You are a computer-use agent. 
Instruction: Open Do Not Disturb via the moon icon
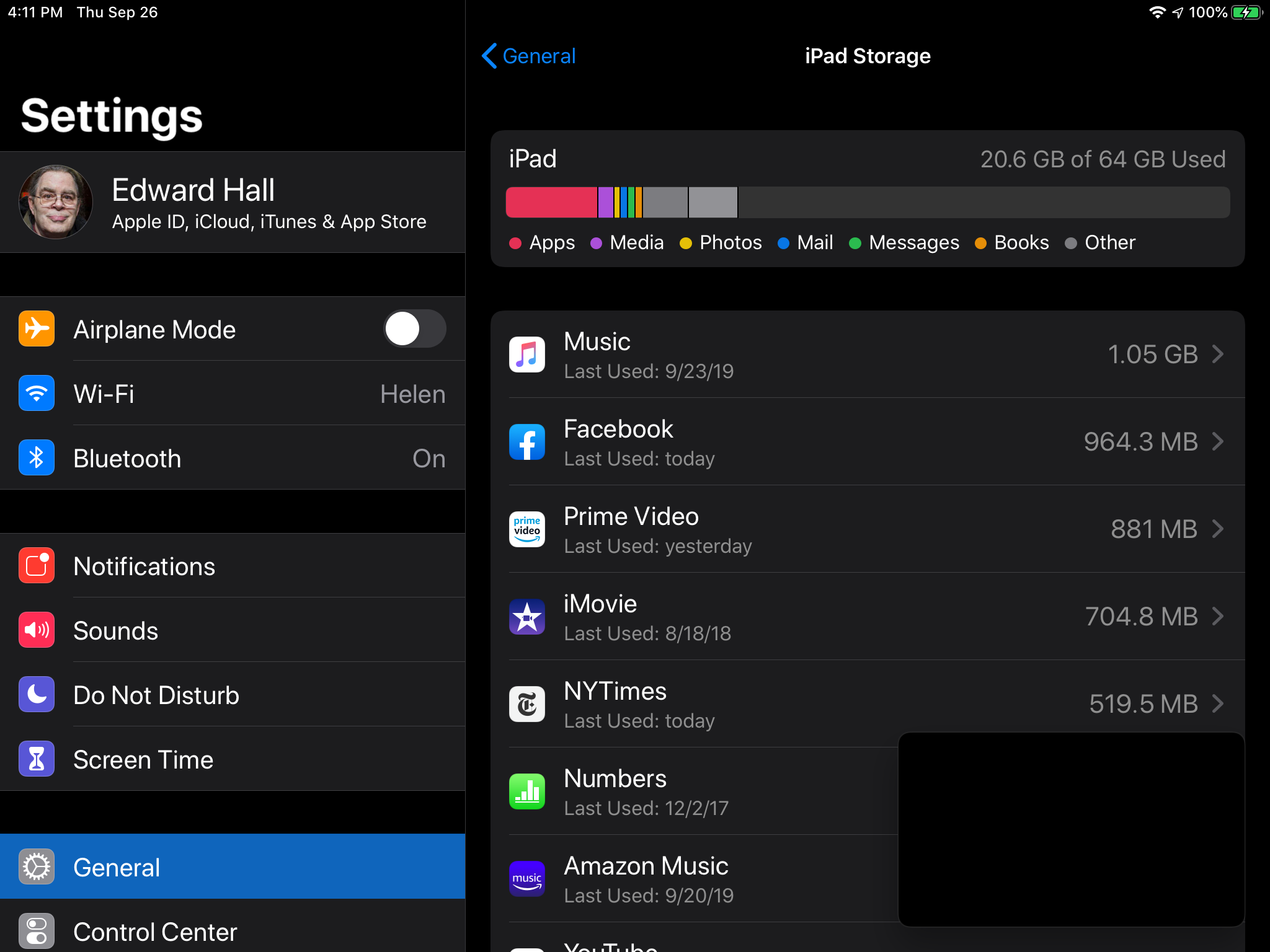point(36,694)
